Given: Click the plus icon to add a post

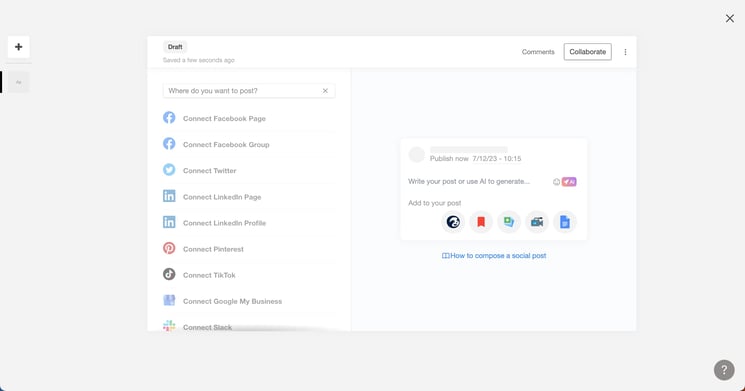Looking at the screenshot, I should (x=19, y=47).
